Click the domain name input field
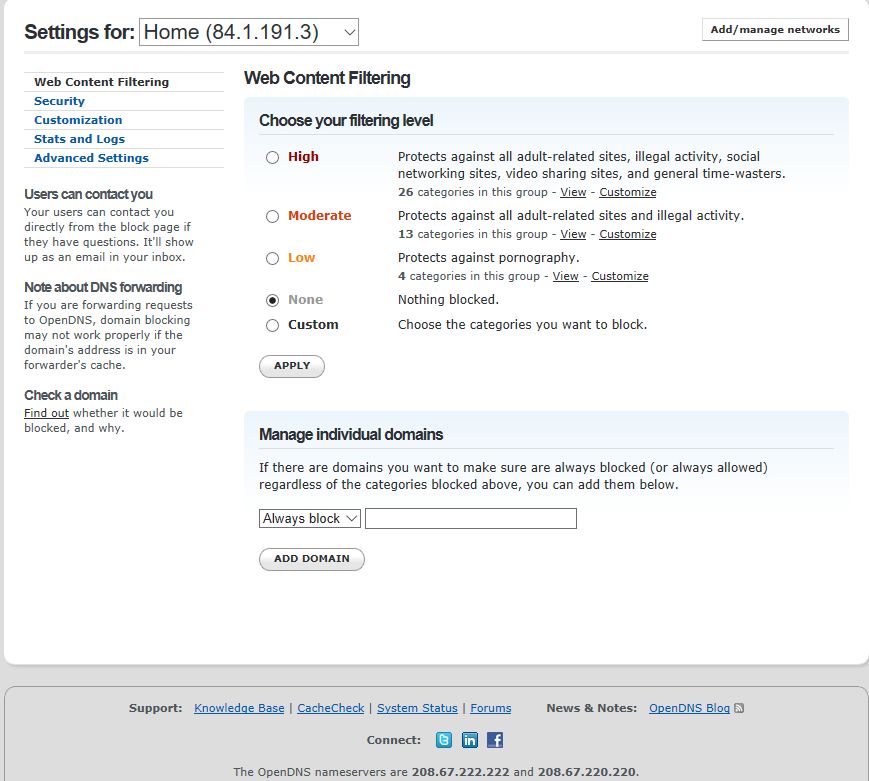This screenshot has width=869, height=781. 470,518
